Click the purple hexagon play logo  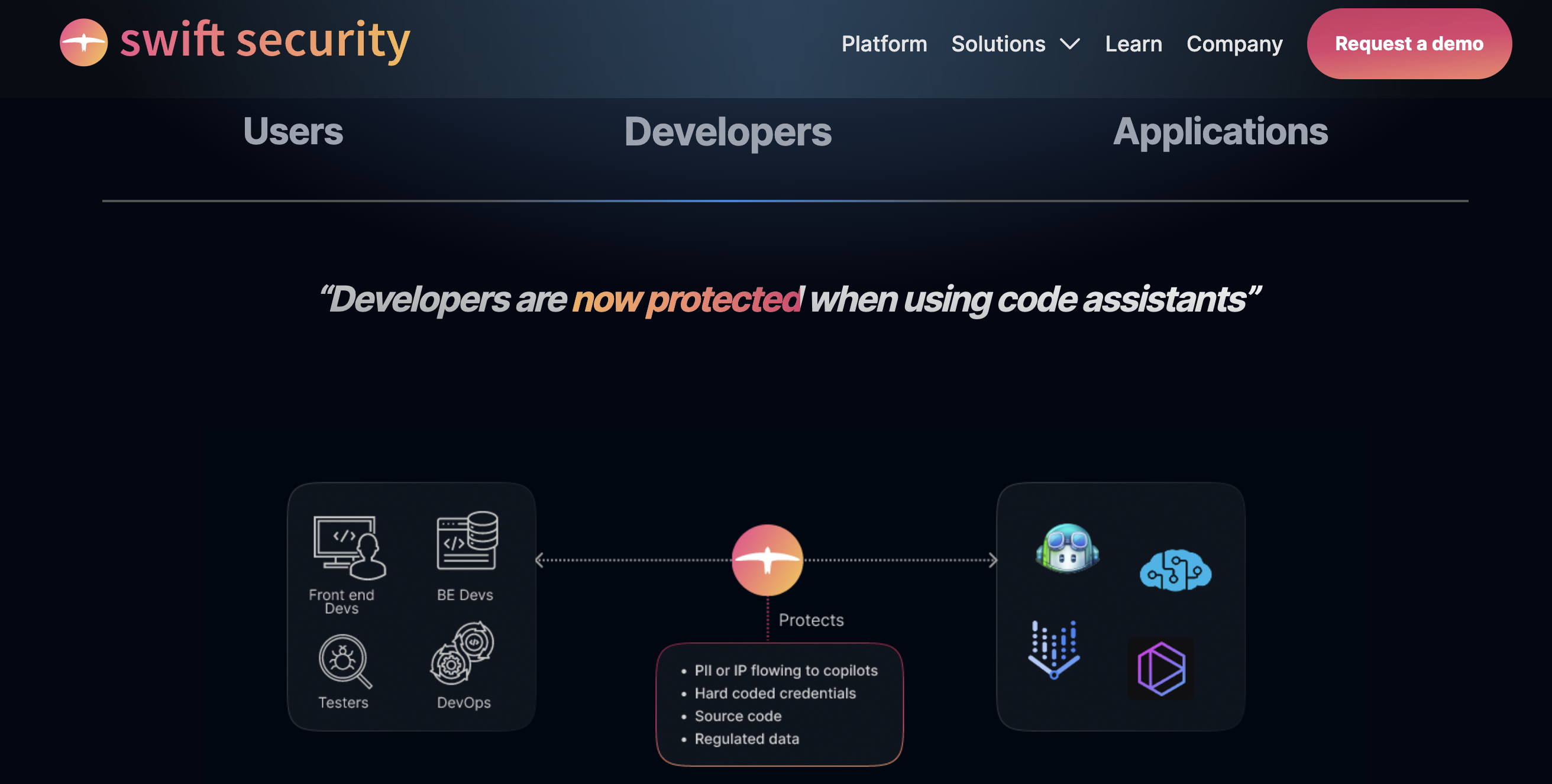click(x=1160, y=668)
